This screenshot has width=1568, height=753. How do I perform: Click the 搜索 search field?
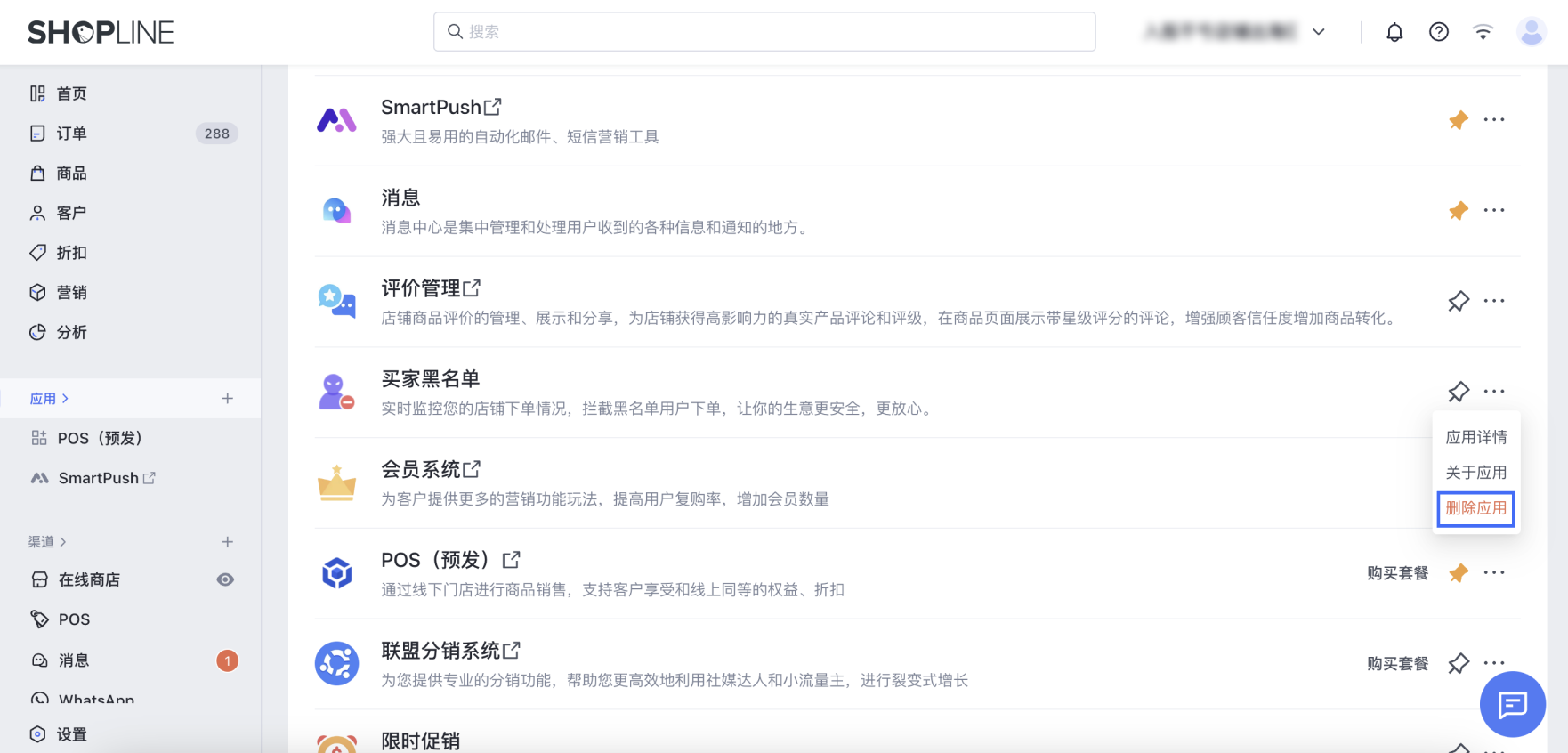(764, 32)
